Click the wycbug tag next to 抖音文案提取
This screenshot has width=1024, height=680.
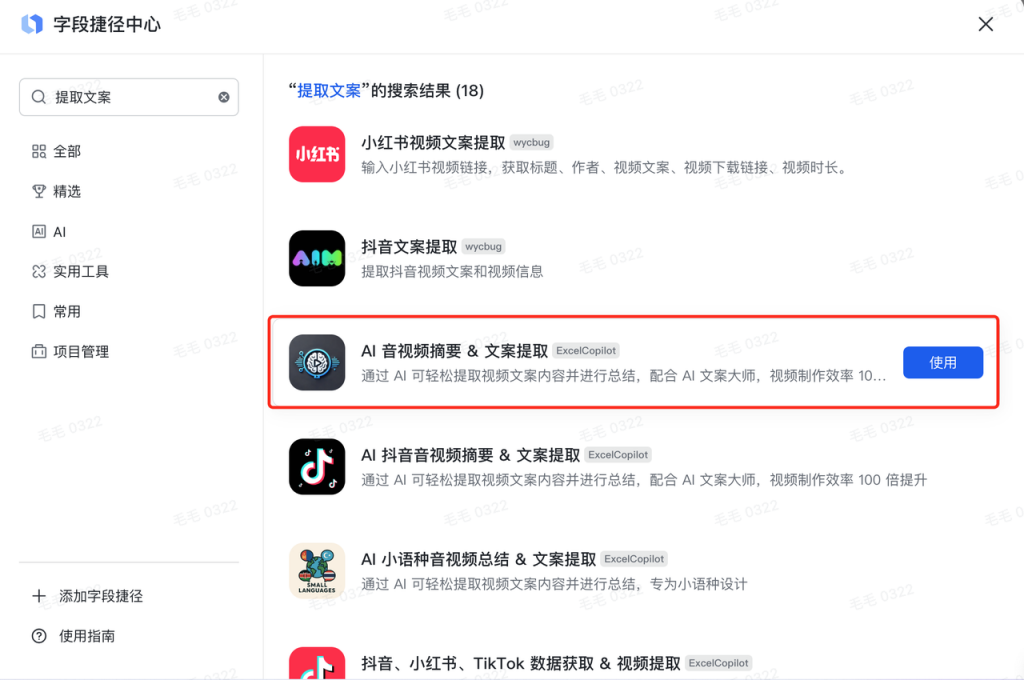point(483,246)
